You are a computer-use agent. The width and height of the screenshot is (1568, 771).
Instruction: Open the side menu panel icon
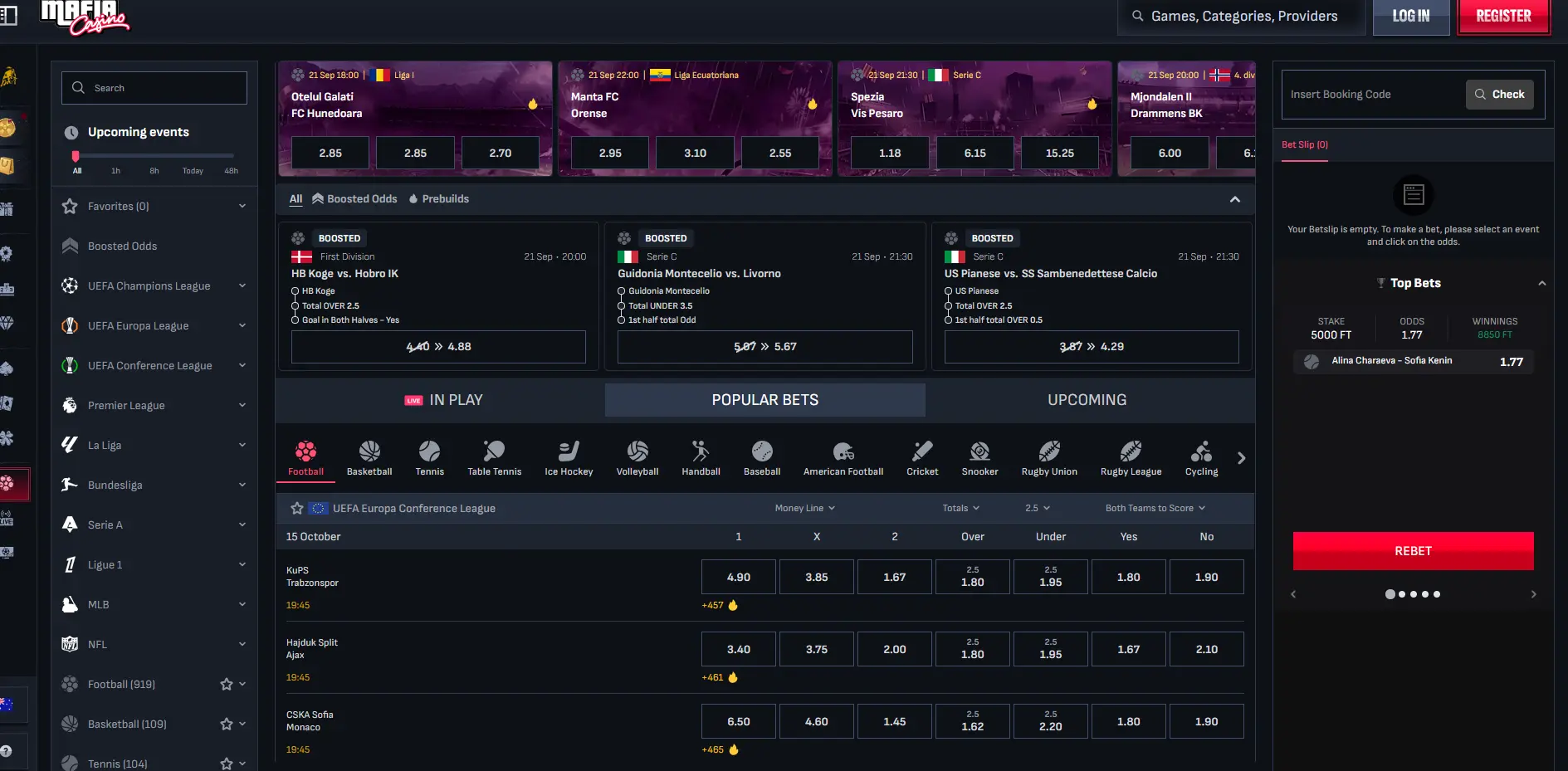[x=7, y=16]
